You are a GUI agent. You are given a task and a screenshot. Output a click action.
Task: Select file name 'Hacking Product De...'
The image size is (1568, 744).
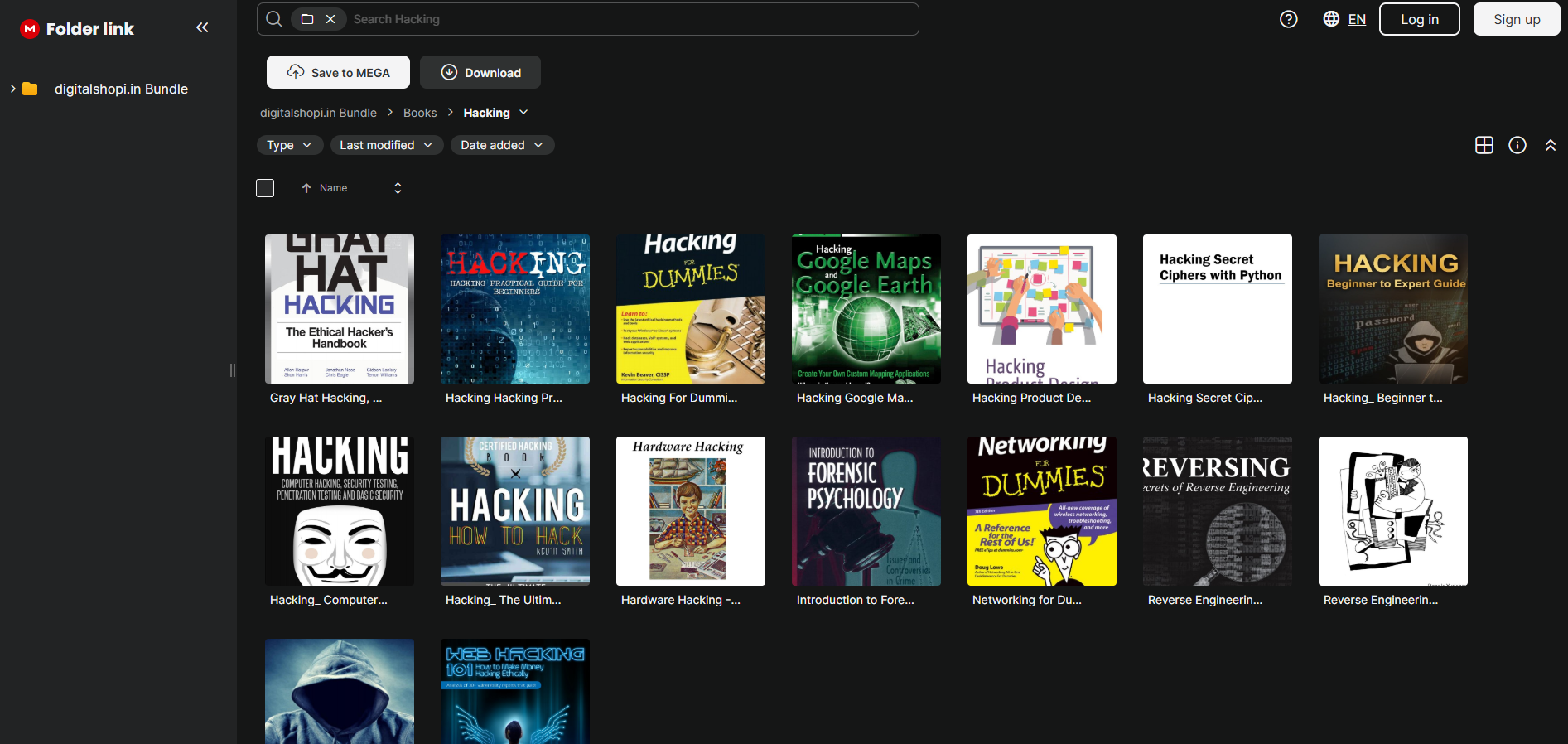point(1031,398)
